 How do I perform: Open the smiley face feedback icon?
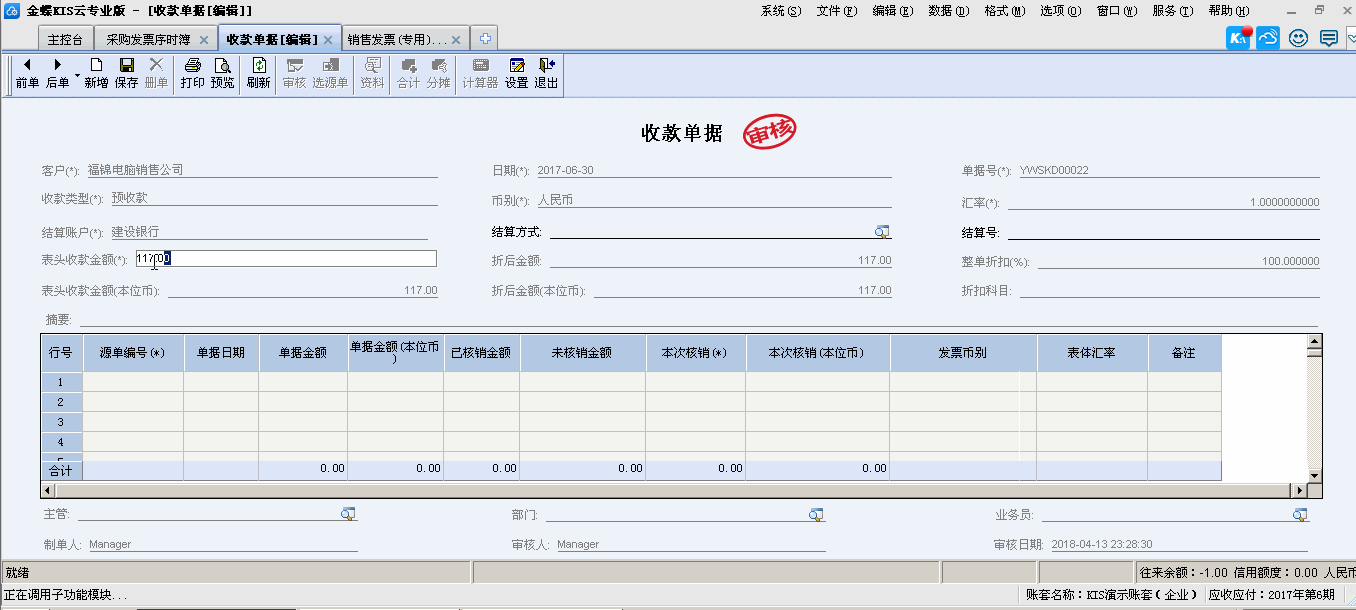pos(1298,39)
